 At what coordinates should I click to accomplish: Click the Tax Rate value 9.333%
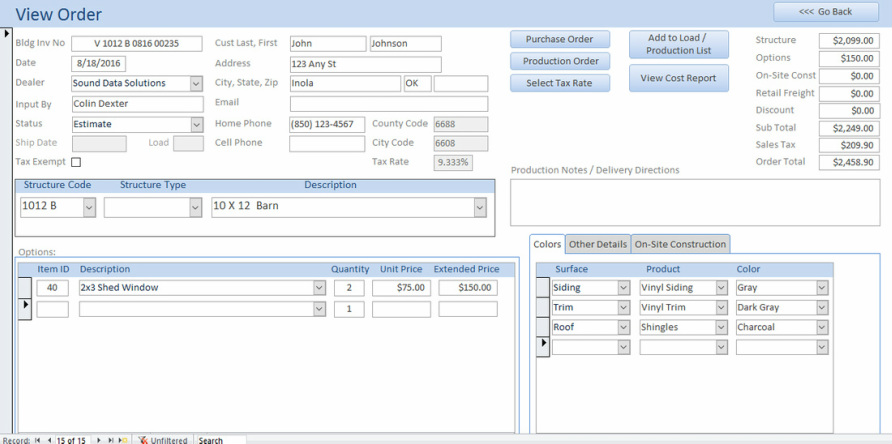click(x=453, y=162)
